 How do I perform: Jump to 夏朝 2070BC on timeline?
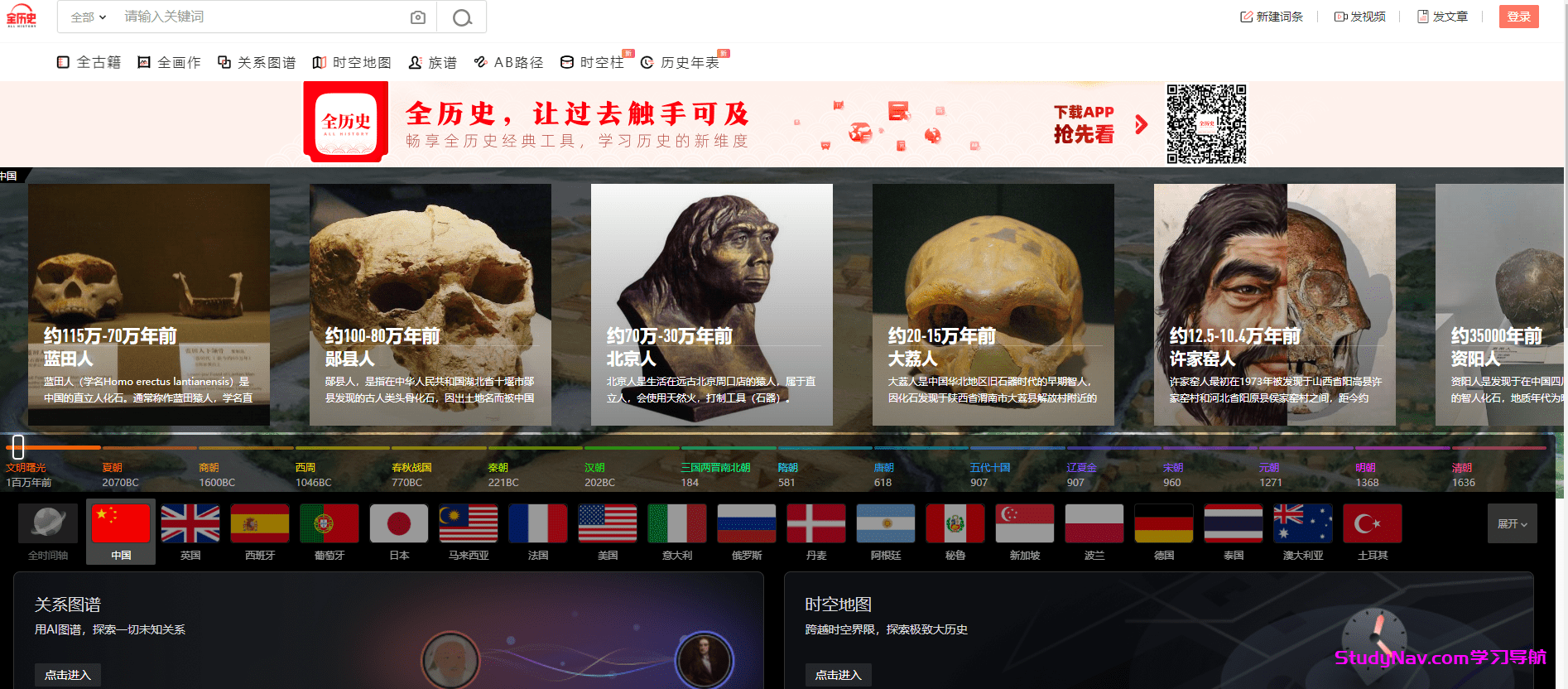tap(120, 475)
